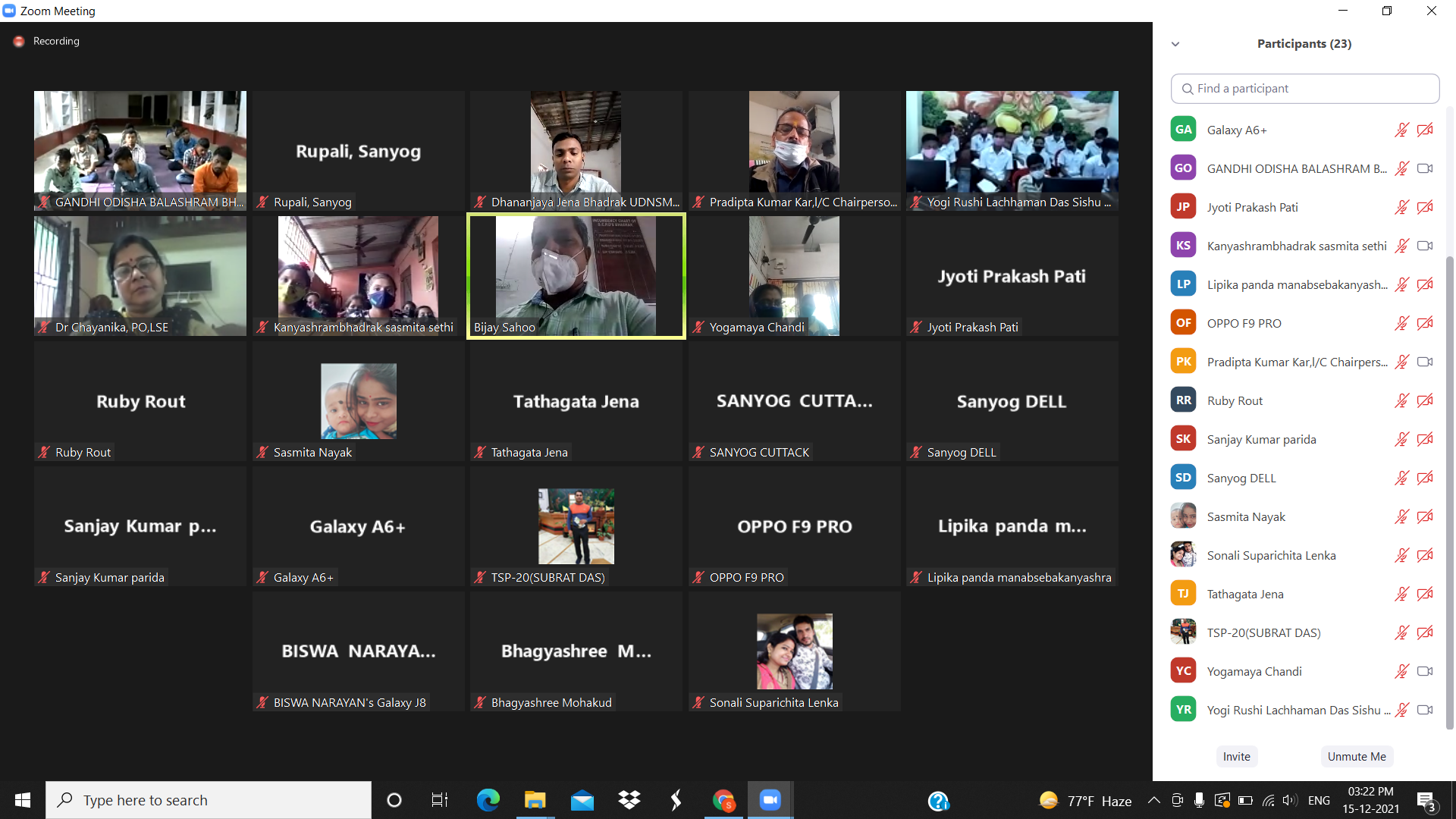
Task: Toggle GANDHI ODISHA BALASHRAM camera icon
Action: pos(1425,168)
